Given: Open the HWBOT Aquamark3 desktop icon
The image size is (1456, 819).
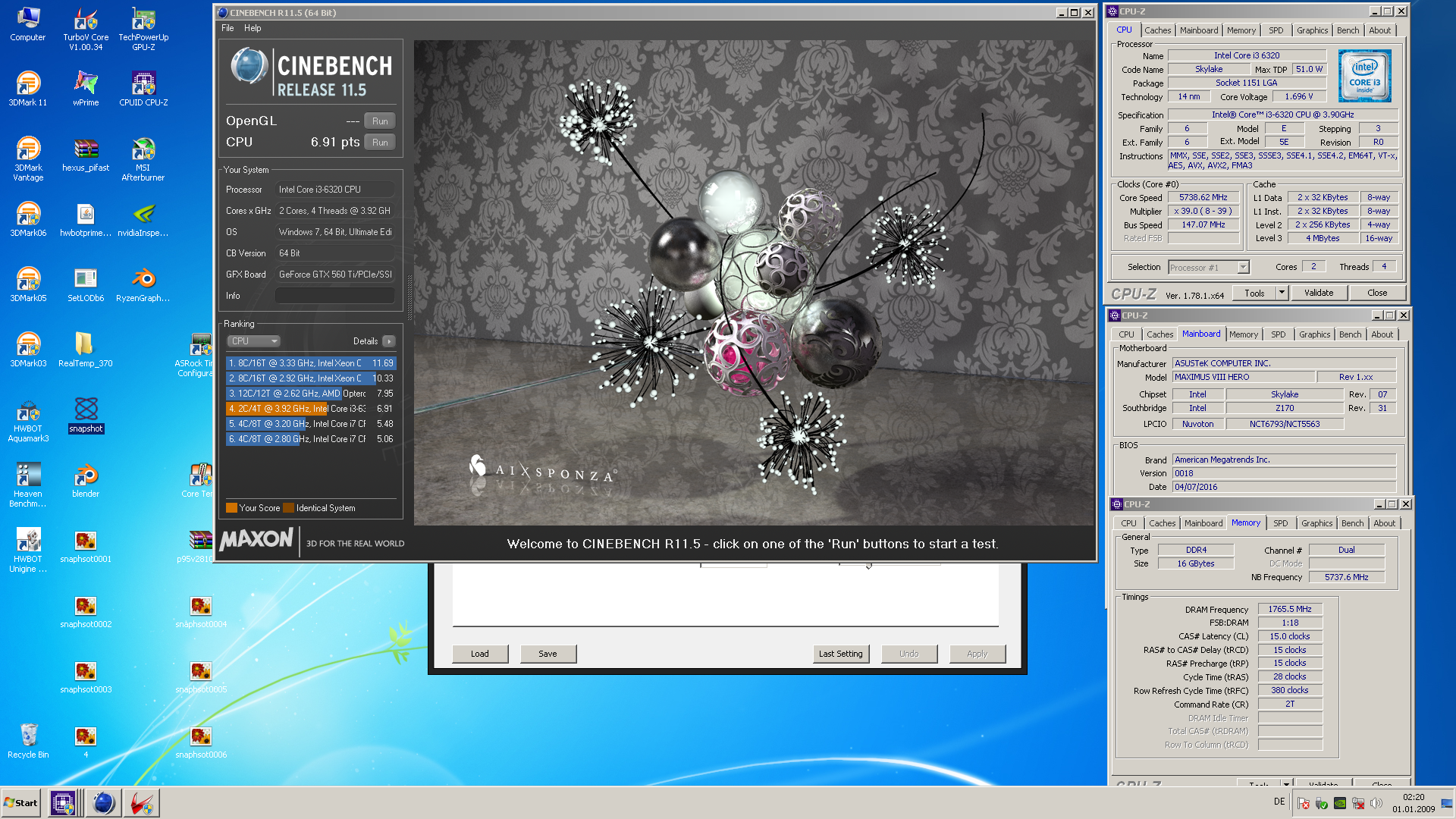Looking at the screenshot, I should coord(28,420).
